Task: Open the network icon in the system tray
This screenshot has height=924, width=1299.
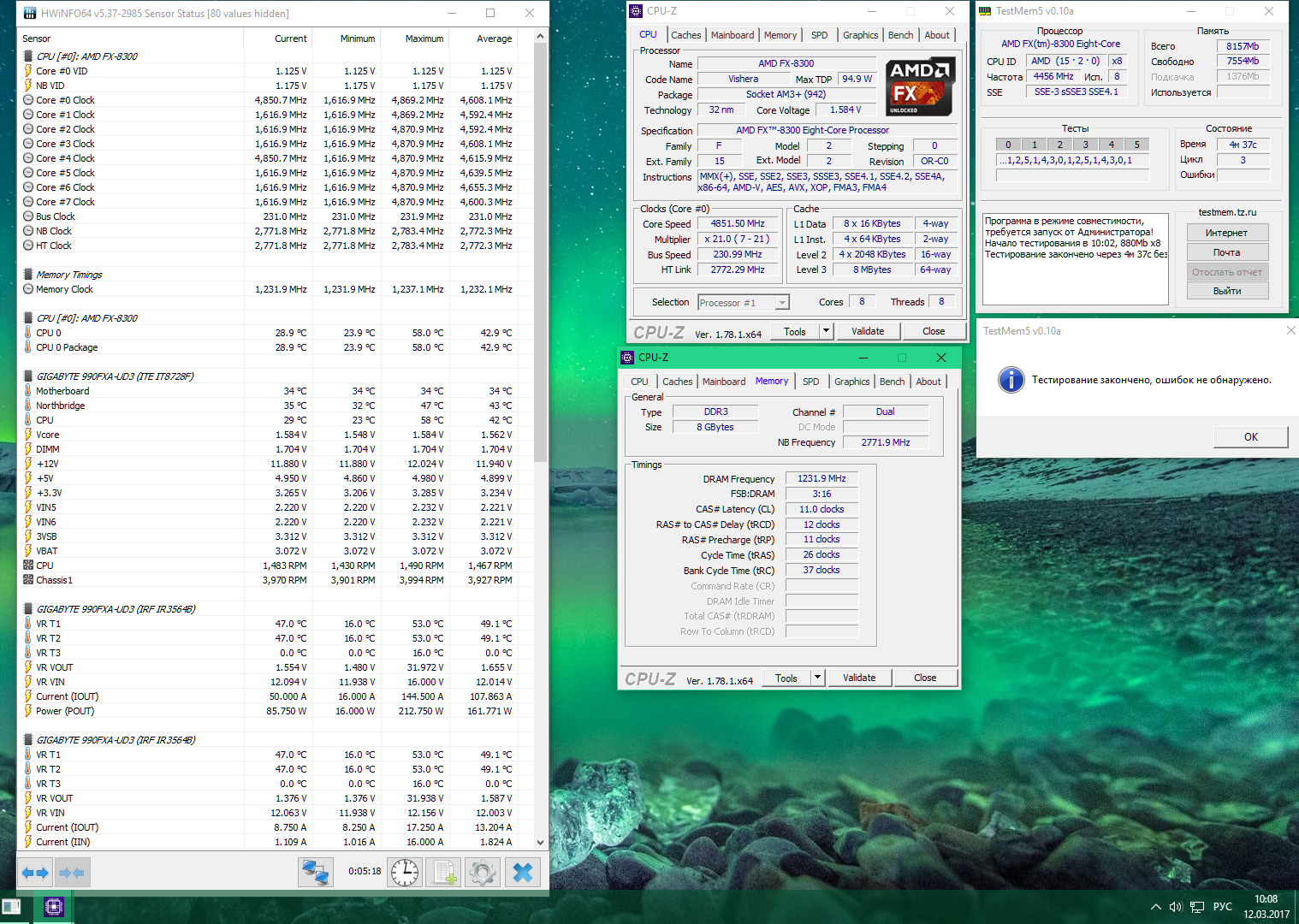Action: [x=1197, y=907]
